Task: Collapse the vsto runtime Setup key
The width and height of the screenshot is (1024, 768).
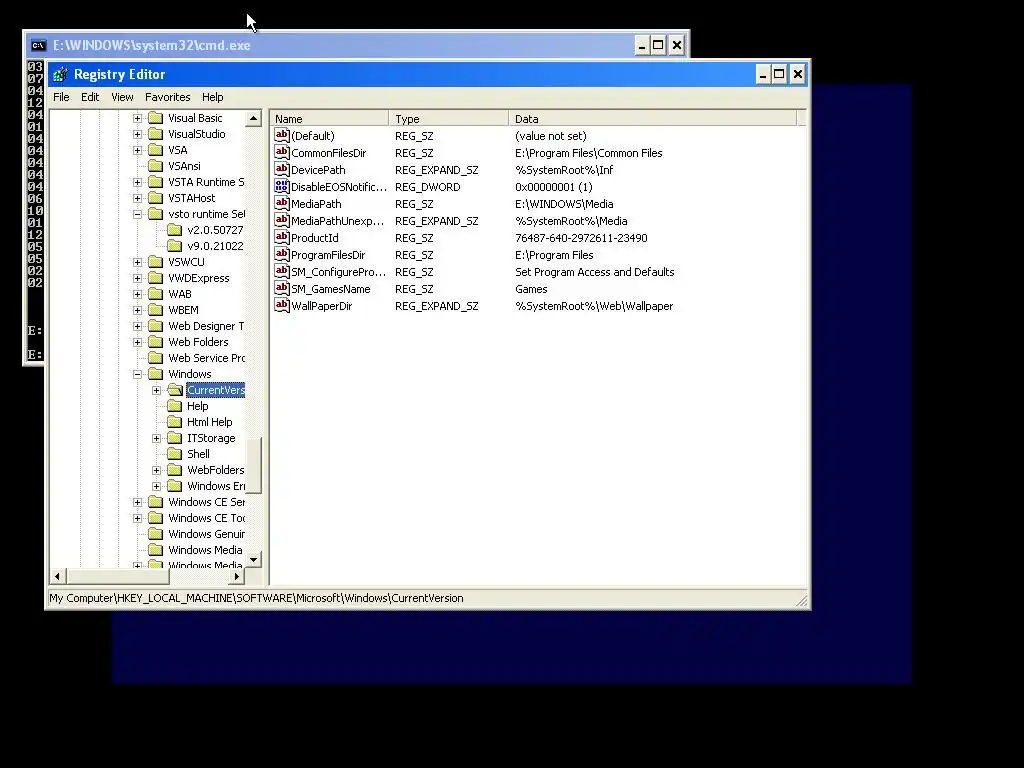Action: (137, 214)
